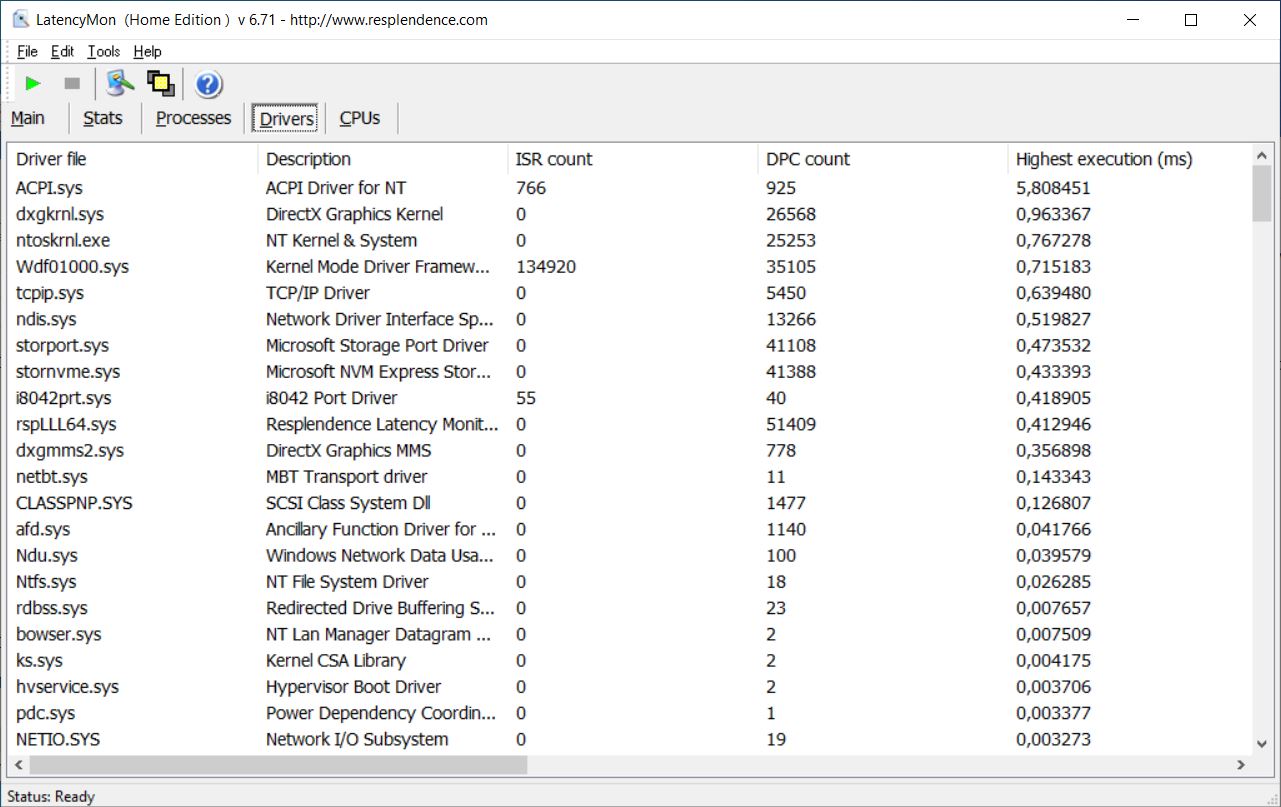Click the DPC count column header
1281x807 pixels.
807,159
